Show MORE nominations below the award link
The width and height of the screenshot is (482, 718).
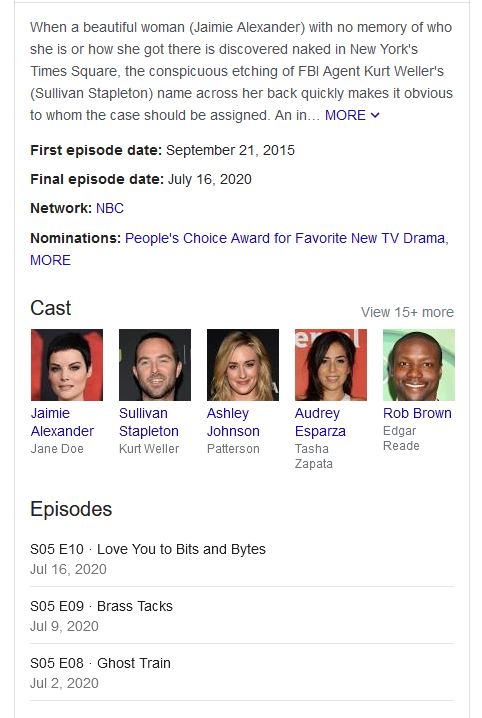click(x=50, y=260)
